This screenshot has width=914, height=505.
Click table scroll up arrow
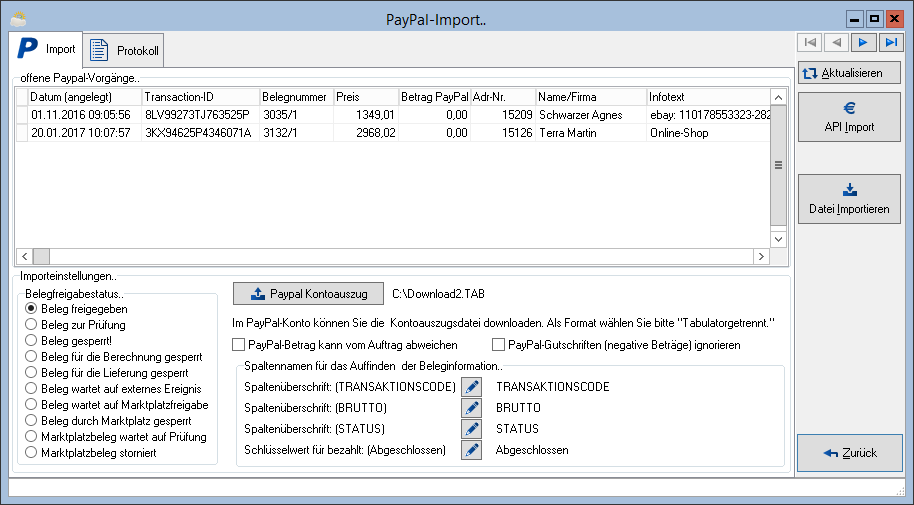(778, 97)
